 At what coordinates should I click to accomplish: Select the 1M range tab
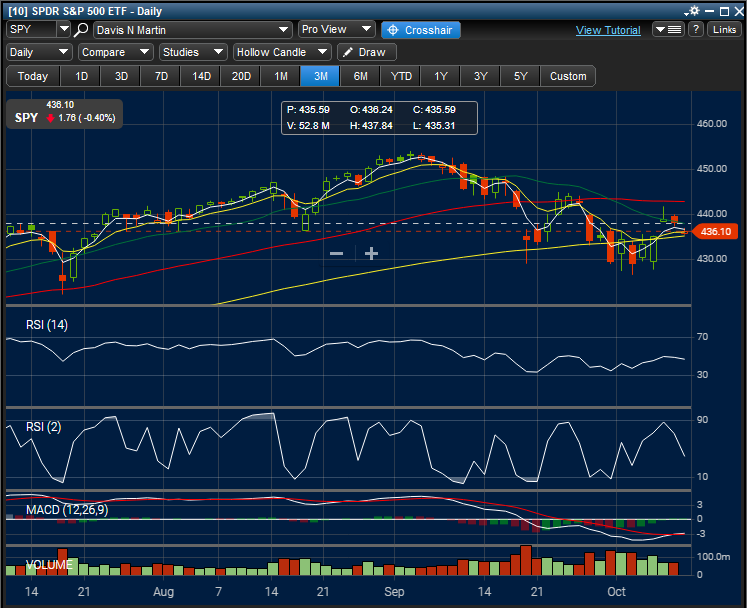pyautogui.click(x=281, y=76)
